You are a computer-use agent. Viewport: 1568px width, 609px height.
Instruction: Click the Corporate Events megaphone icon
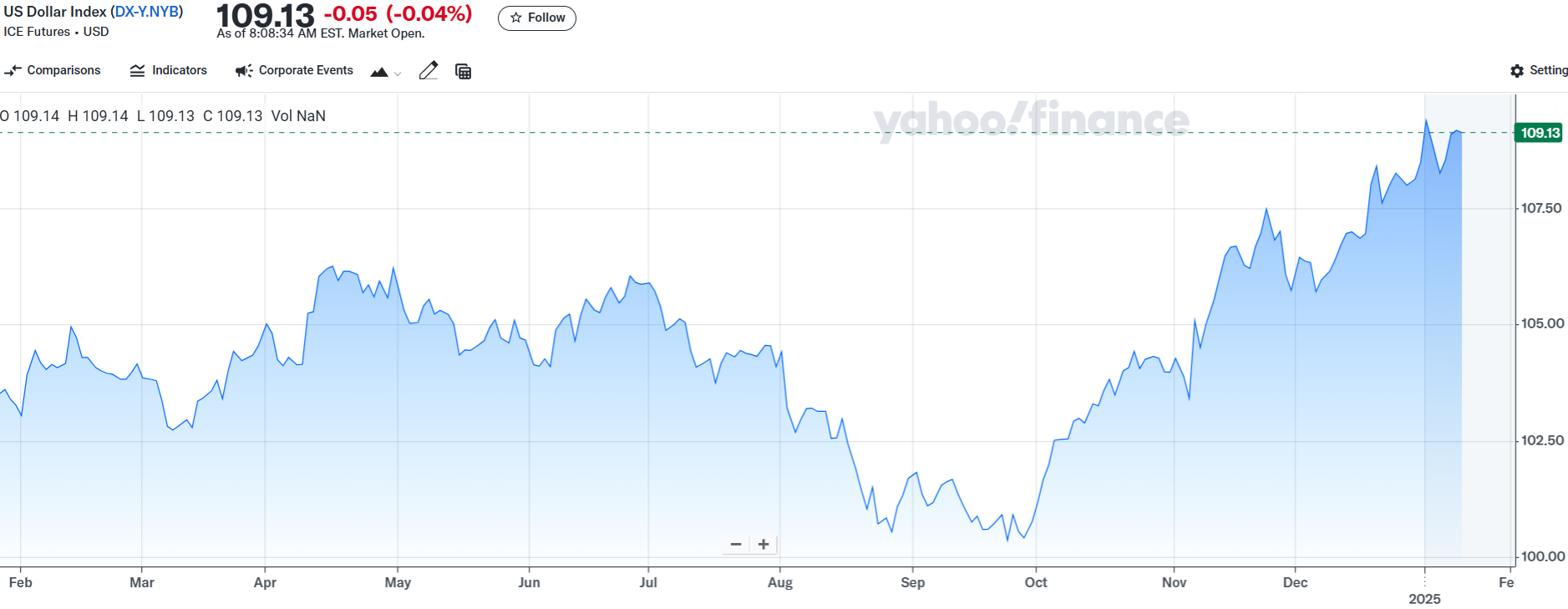click(x=242, y=70)
